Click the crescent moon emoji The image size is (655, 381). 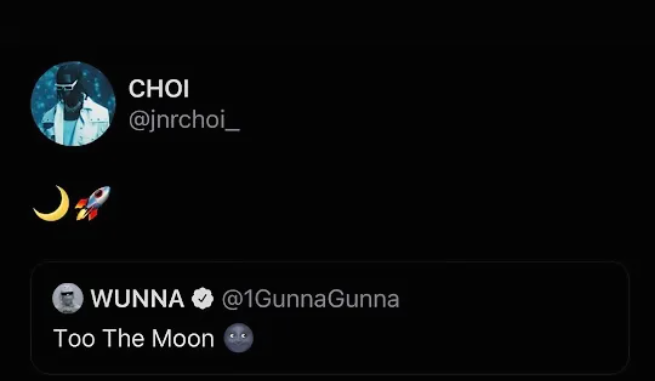coord(51,203)
